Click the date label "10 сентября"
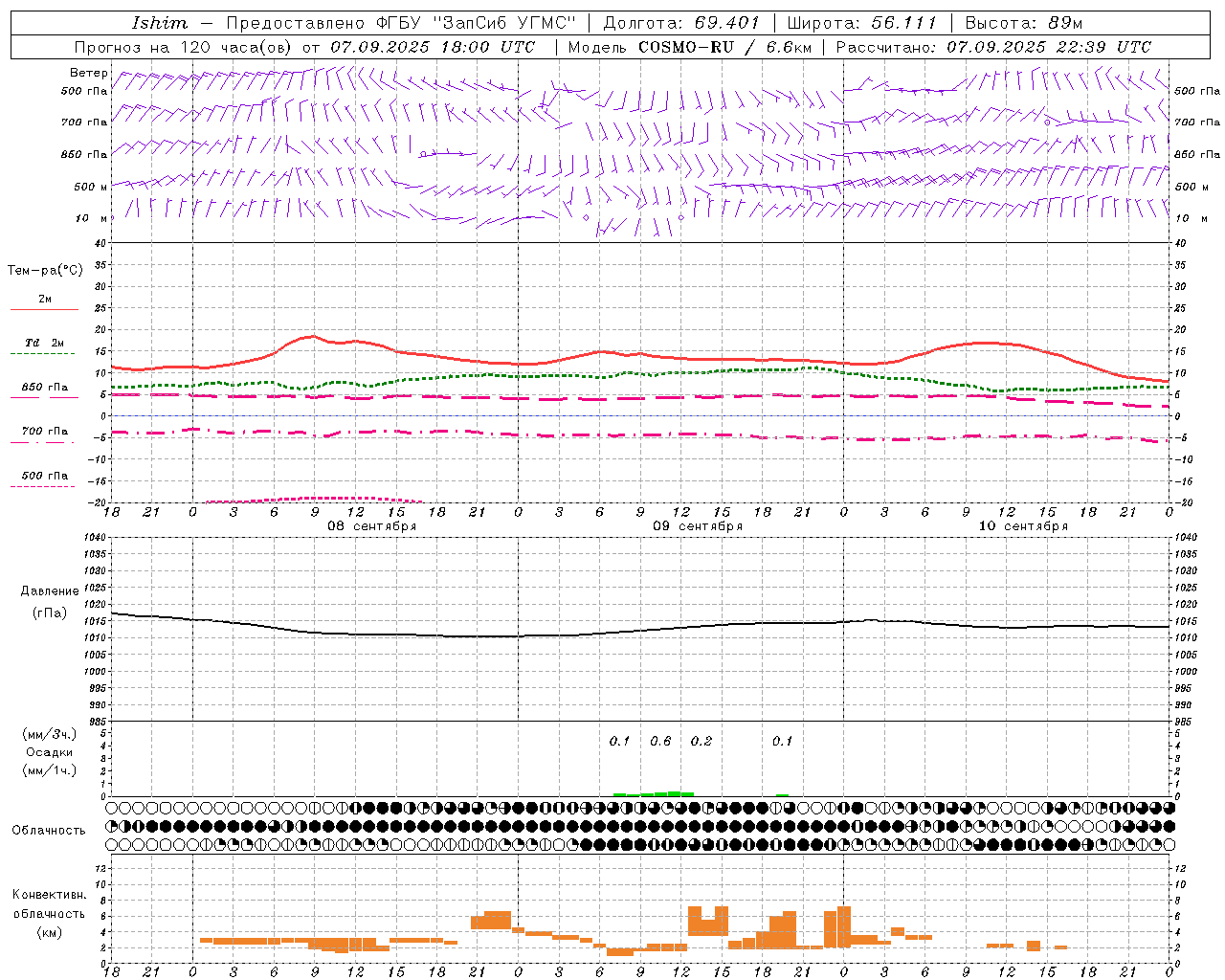Viewport: 1225px width, 980px height. (x=1023, y=526)
